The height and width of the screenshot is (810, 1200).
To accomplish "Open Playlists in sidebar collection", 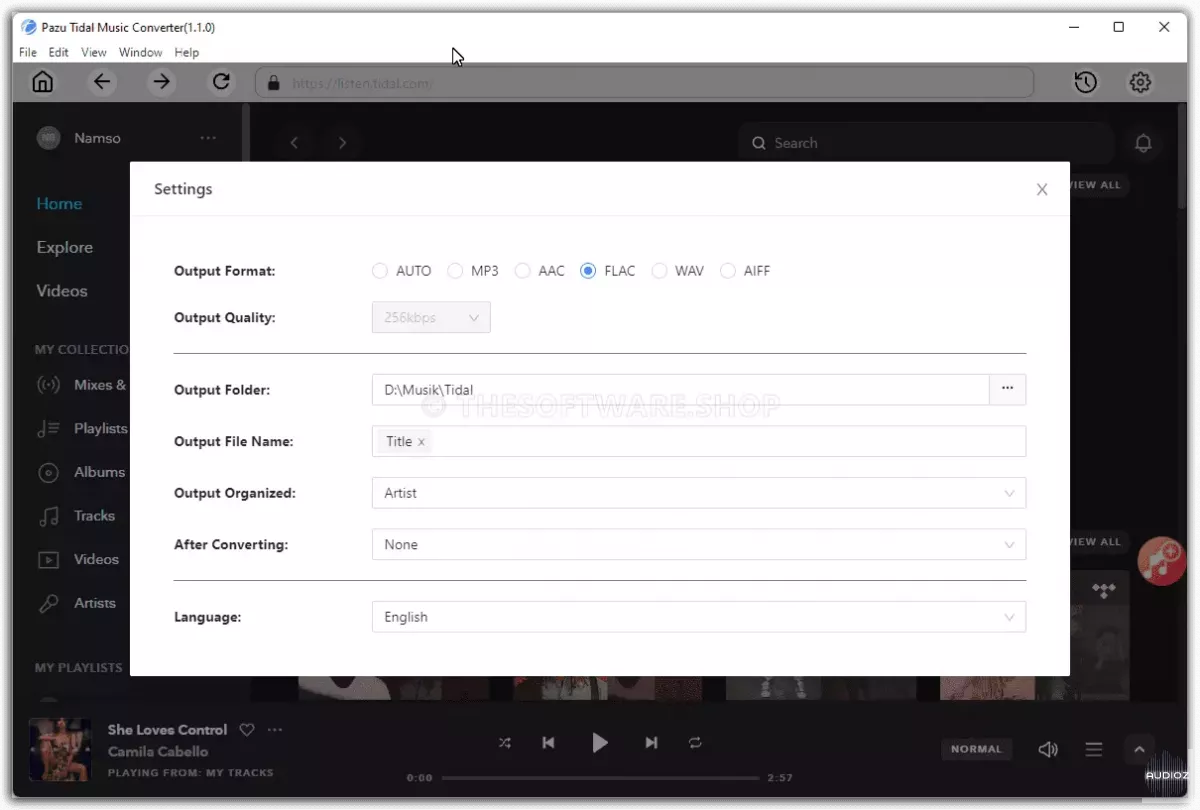I will [x=81, y=428].
